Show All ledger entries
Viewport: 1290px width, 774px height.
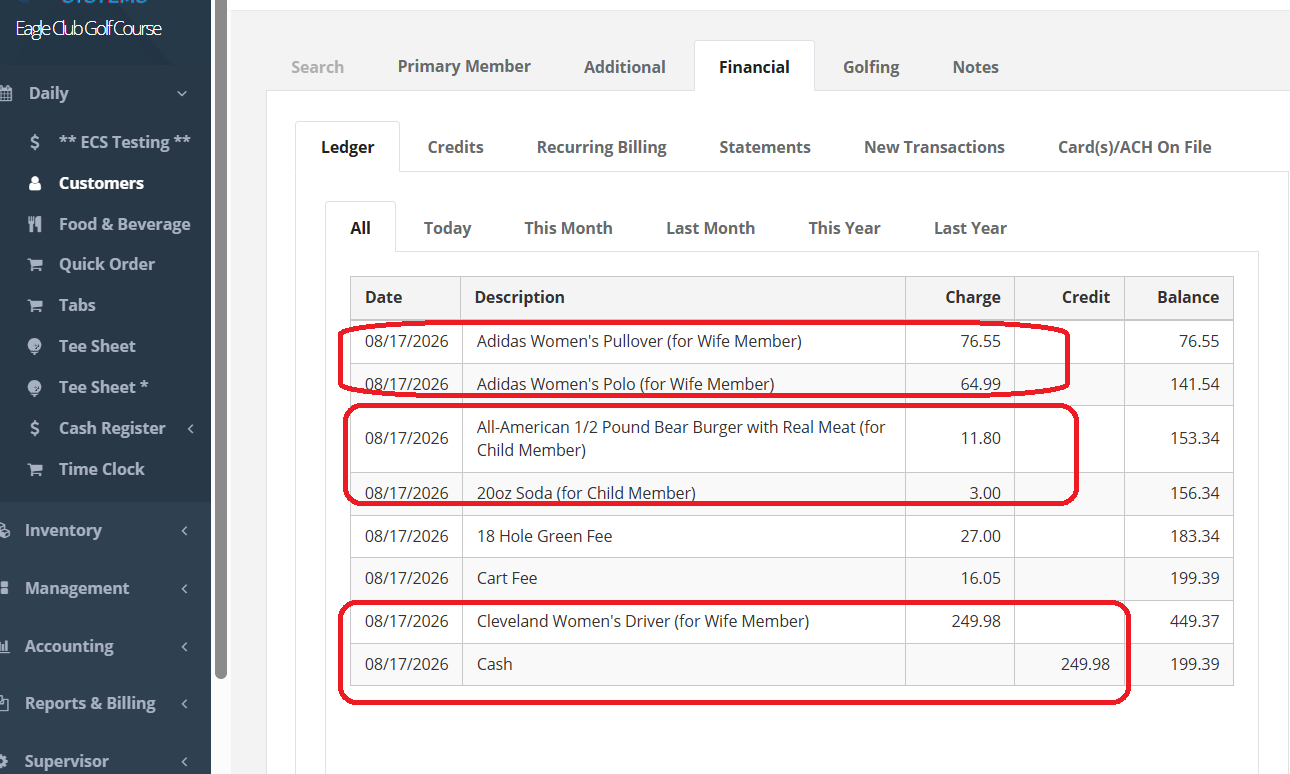(x=361, y=228)
